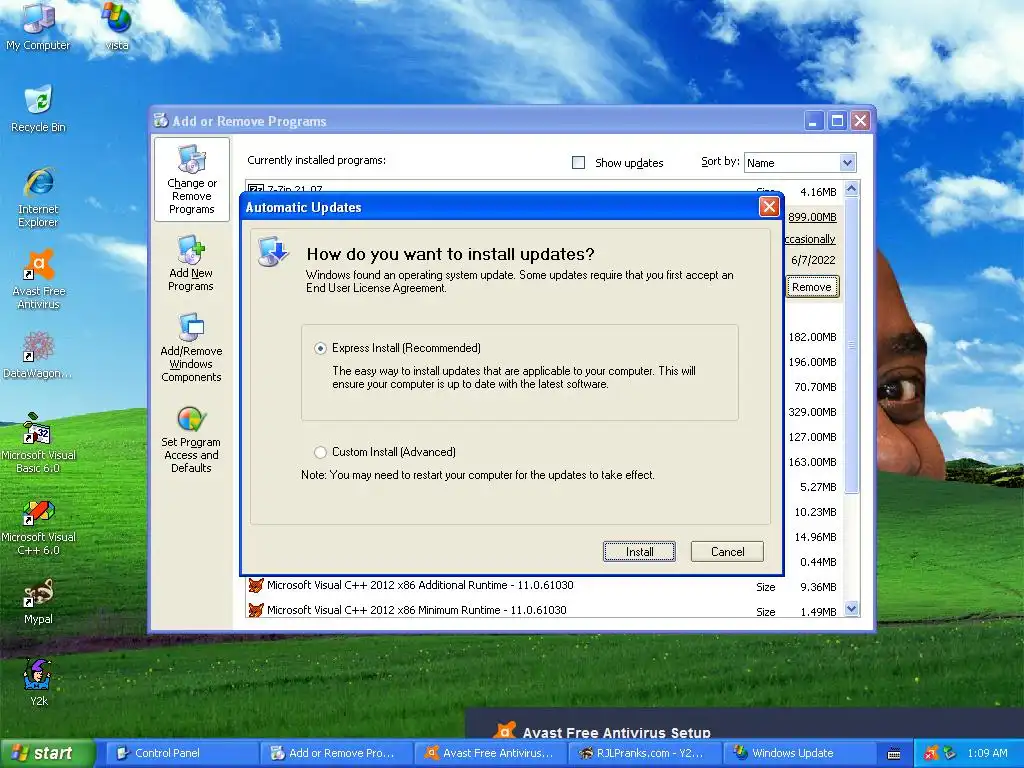Select Change or Remove Programs sidebar icon
1024x768 pixels.
(191, 179)
